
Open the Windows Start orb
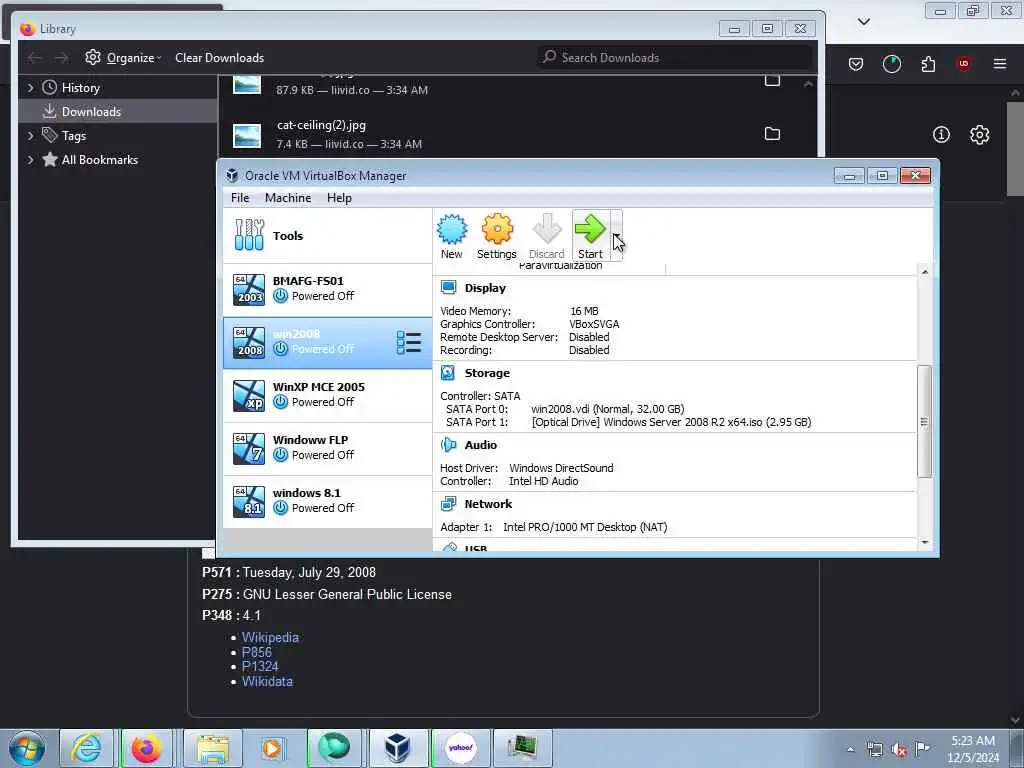click(x=26, y=748)
